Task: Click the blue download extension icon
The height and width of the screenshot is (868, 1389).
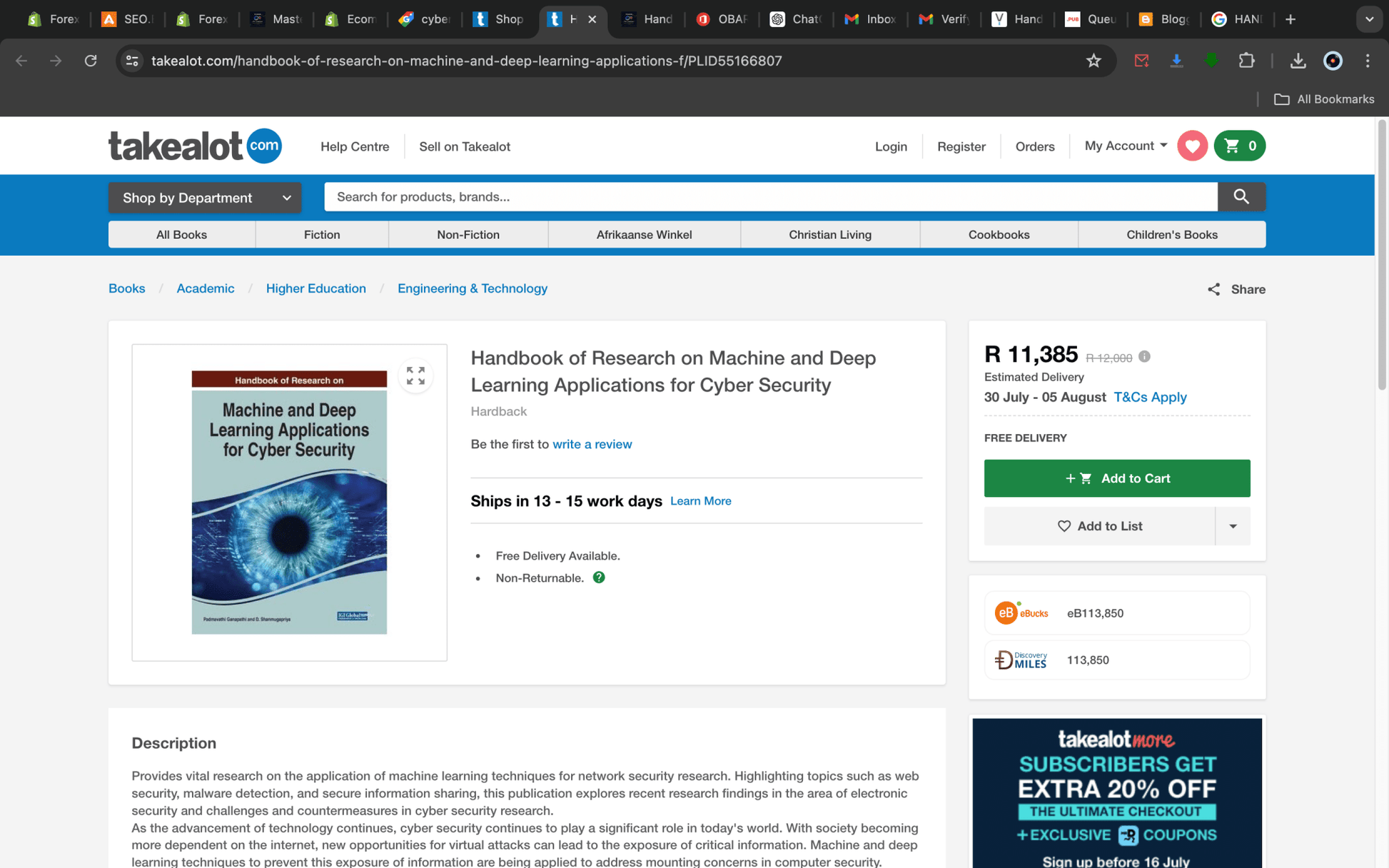Action: click(x=1176, y=61)
